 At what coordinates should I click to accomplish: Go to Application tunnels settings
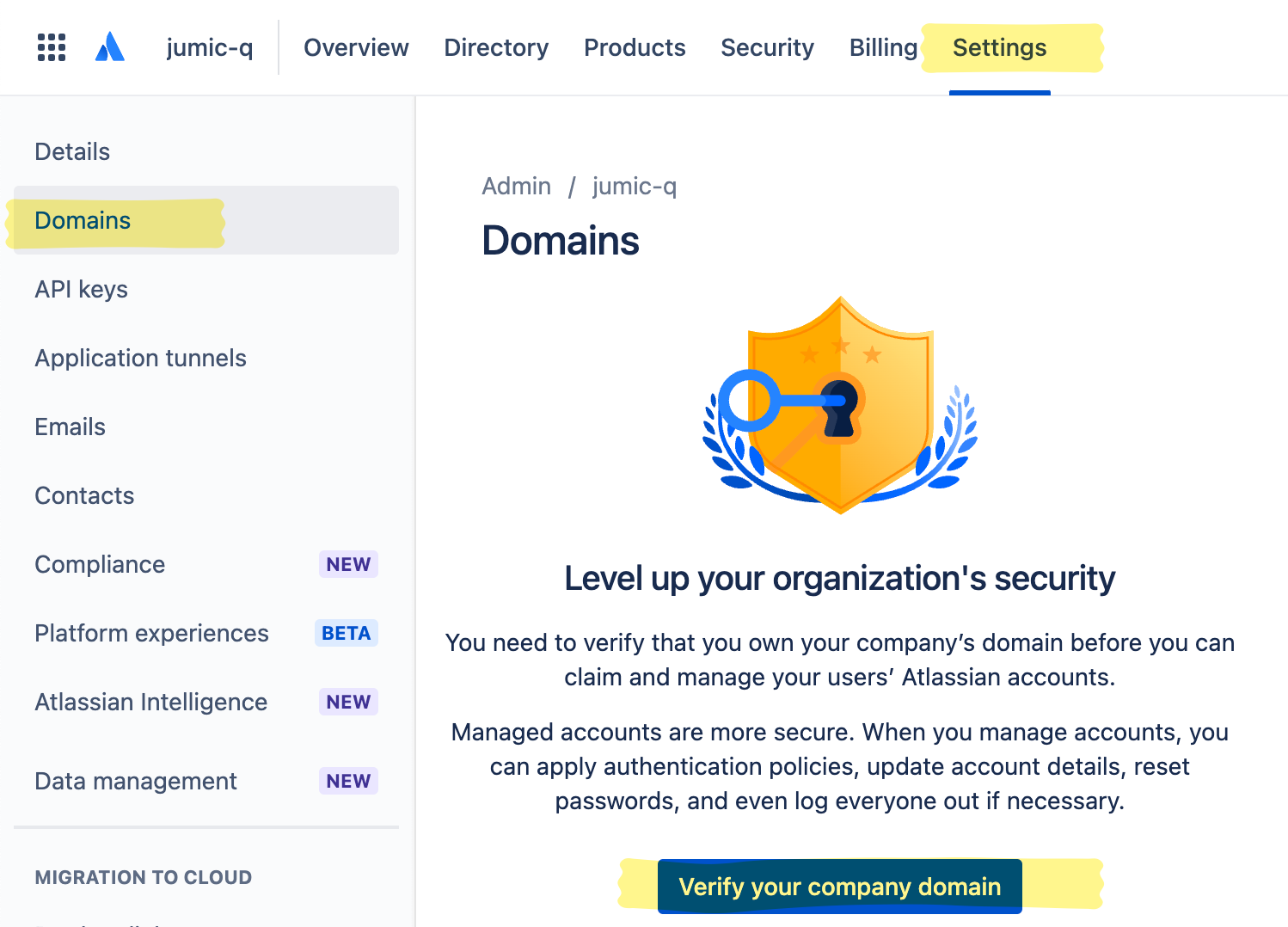pyautogui.click(x=140, y=358)
